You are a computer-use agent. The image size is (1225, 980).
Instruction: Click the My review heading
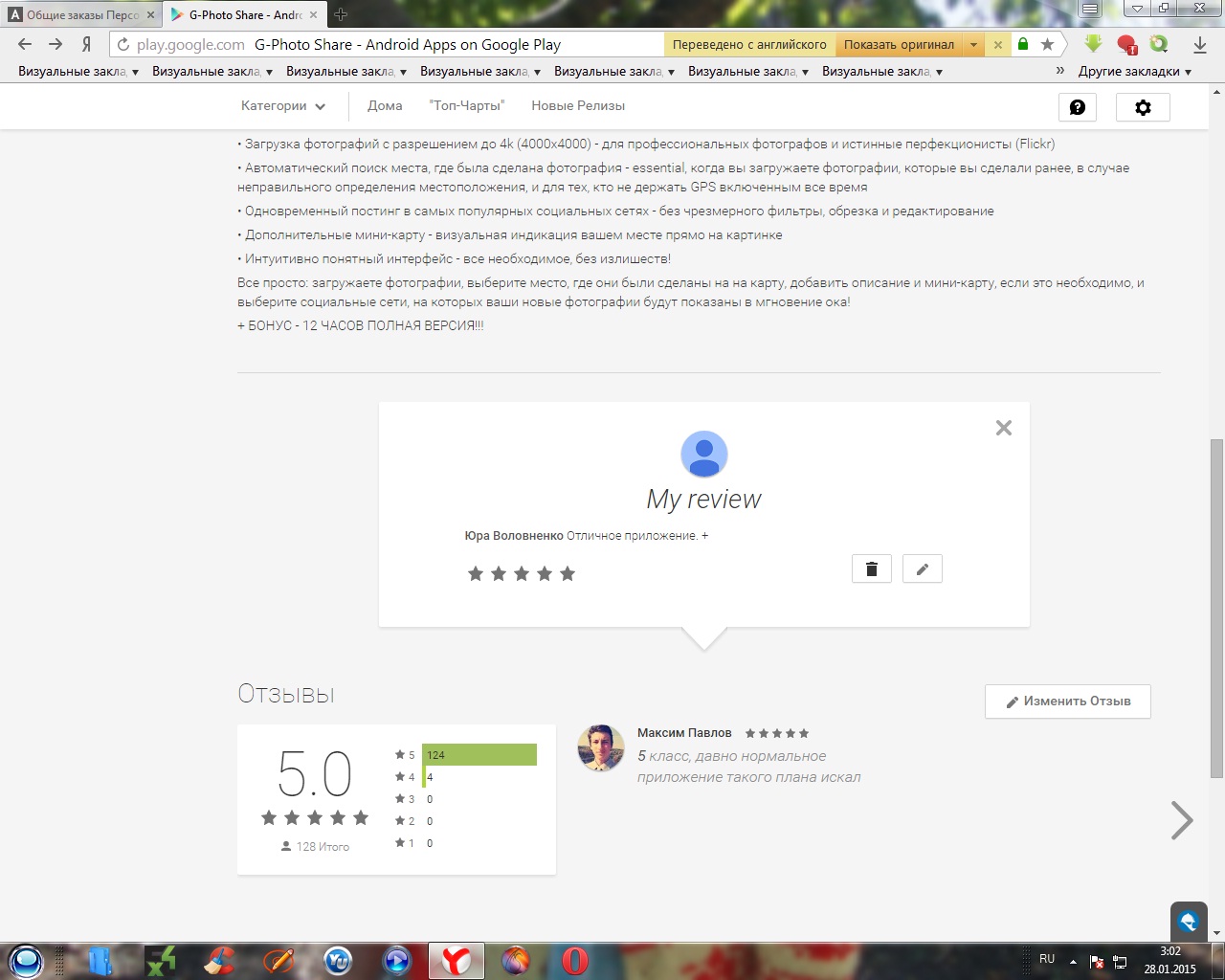[704, 499]
